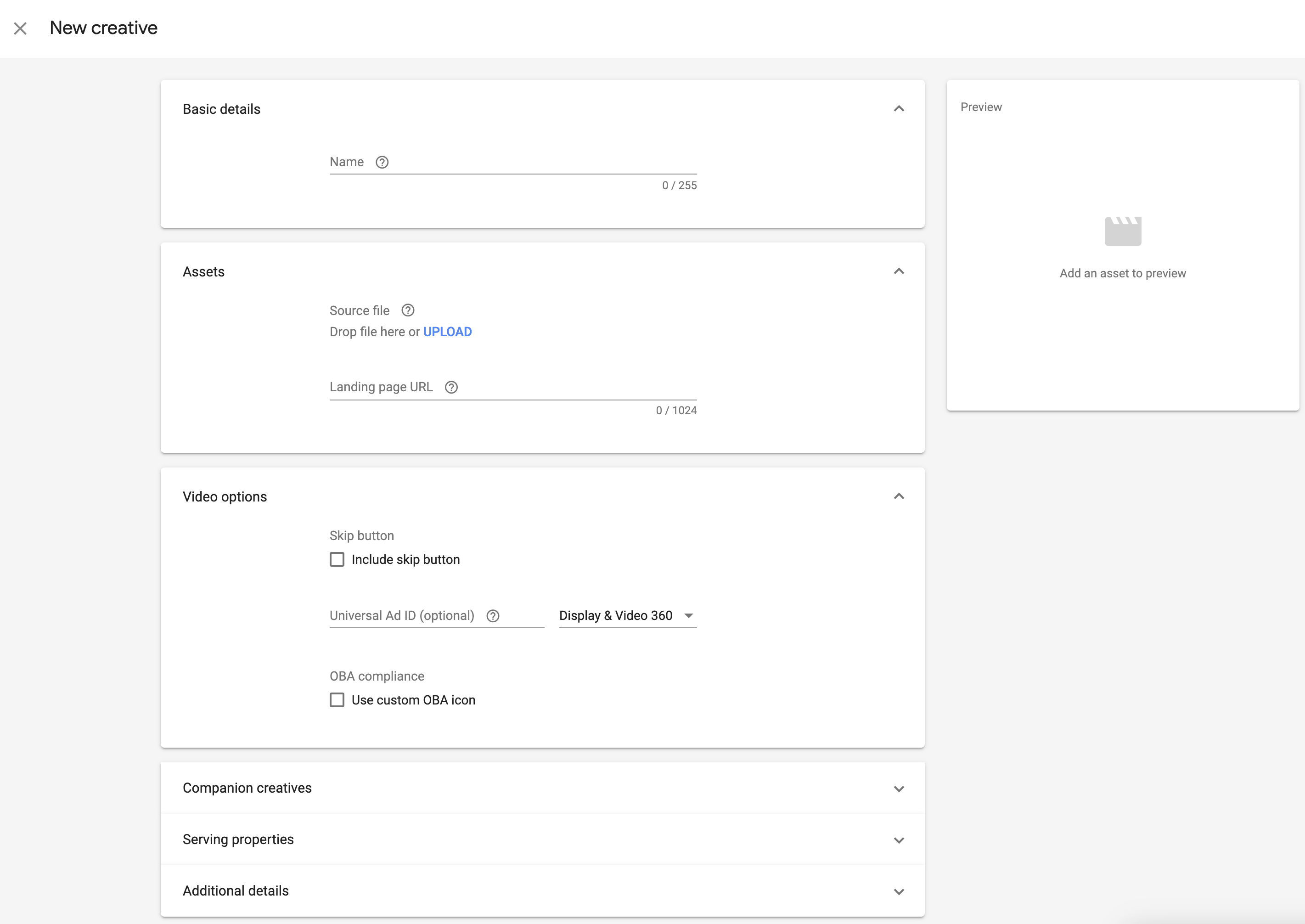Enable Include skip button checkbox
This screenshot has width=1305, height=924.
click(x=337, y=560)
